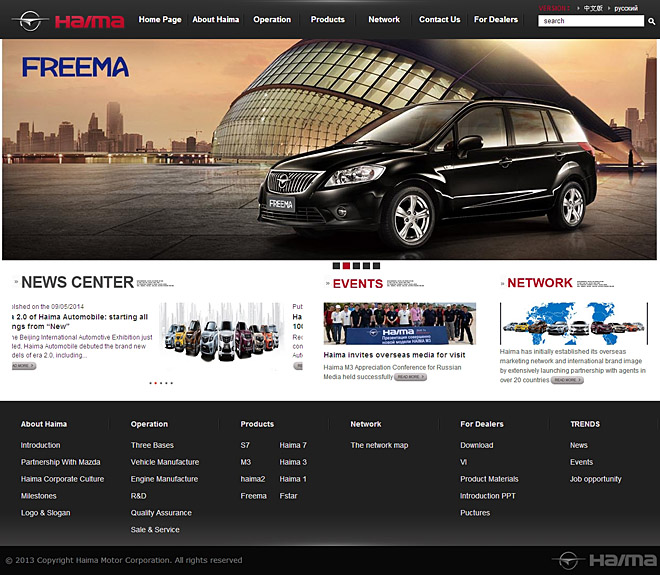Viewport: 660px width, 575px height.
Task: Open the Products menu in navigation
Action: [327, 19]
